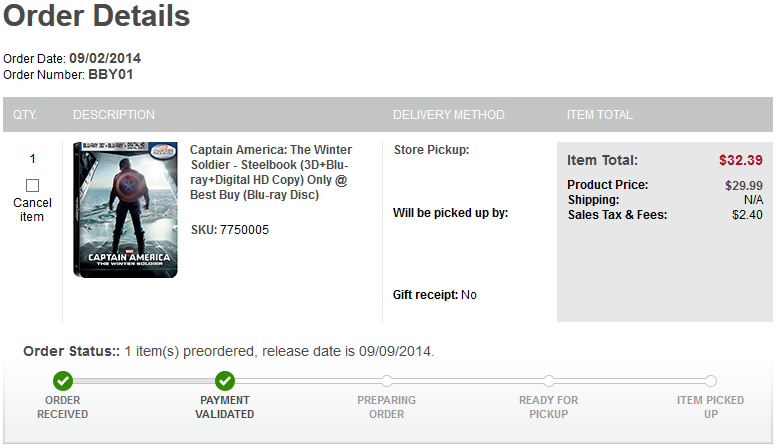The height and width of the screenshot is (448, 778).
Task: Select the PAYMENT VALIDATED status label
Action: (225, 407)
